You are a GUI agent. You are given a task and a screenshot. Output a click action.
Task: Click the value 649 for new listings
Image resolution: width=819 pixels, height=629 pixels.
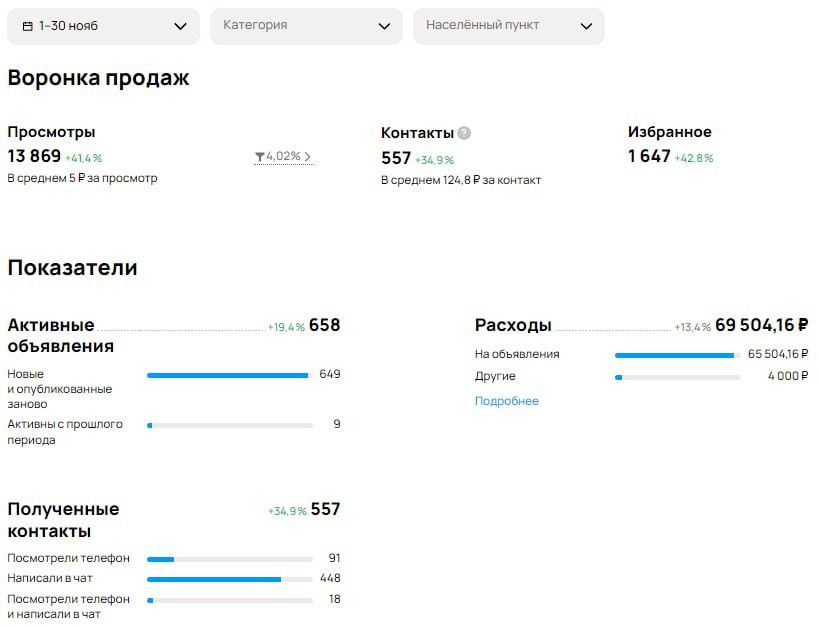[x=330, y=374]
